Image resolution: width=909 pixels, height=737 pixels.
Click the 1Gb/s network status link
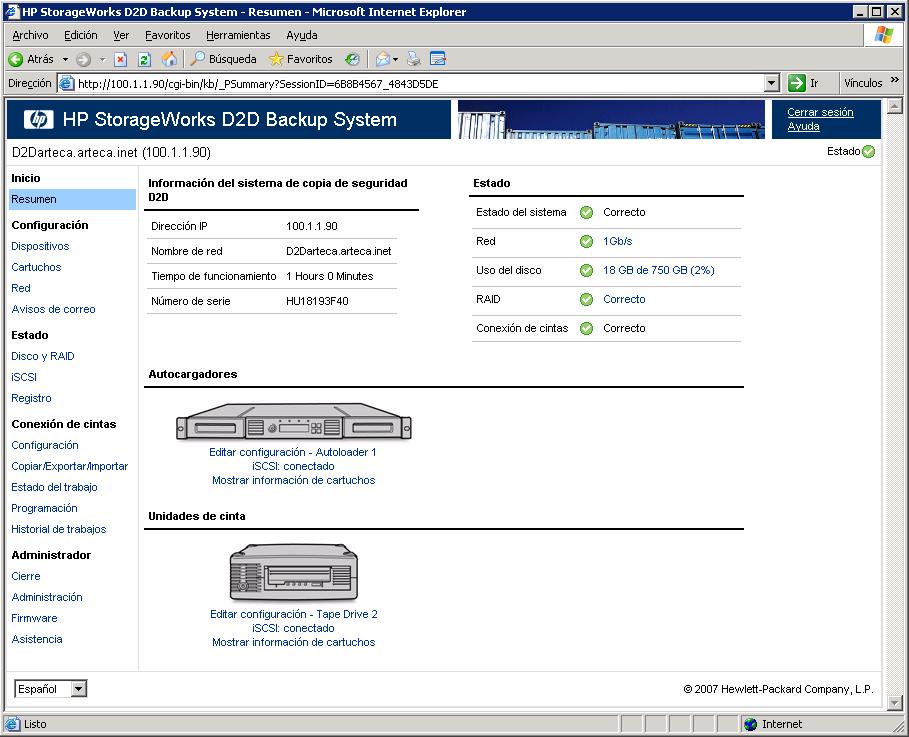(617, 241)
